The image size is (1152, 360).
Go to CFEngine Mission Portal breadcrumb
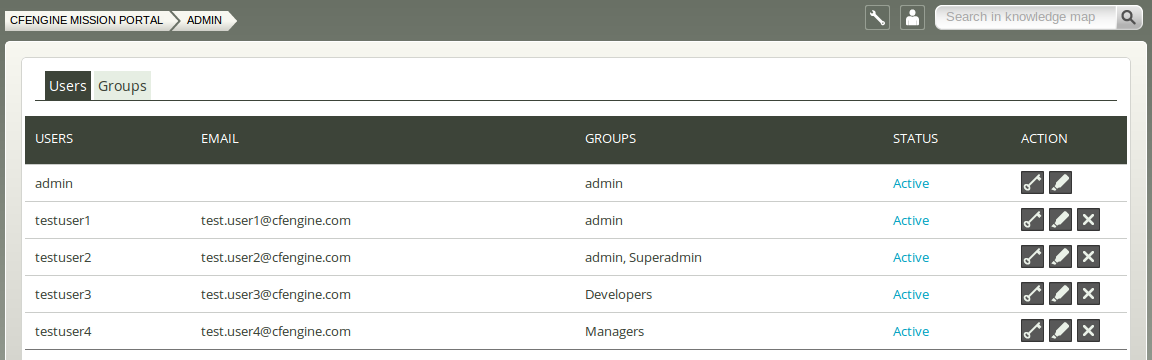(x=87, y=21)
